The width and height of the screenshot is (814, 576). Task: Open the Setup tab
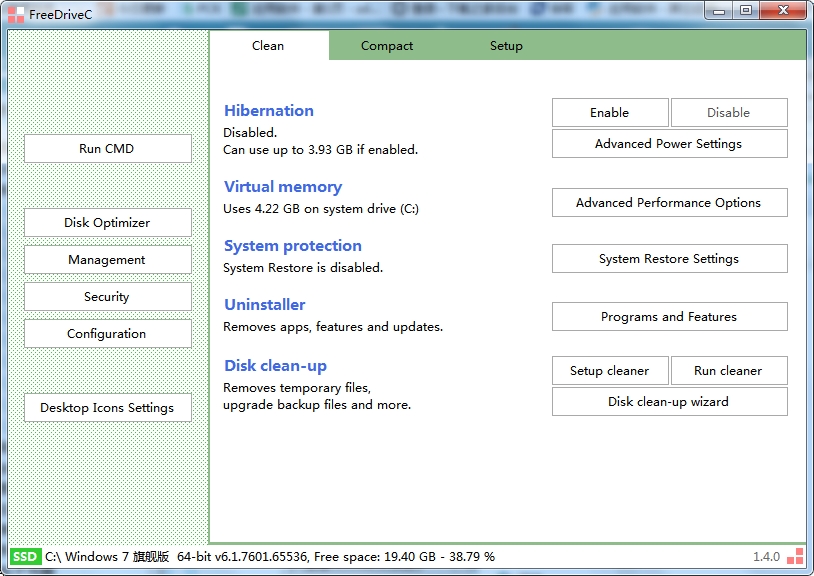pos(506,46)
